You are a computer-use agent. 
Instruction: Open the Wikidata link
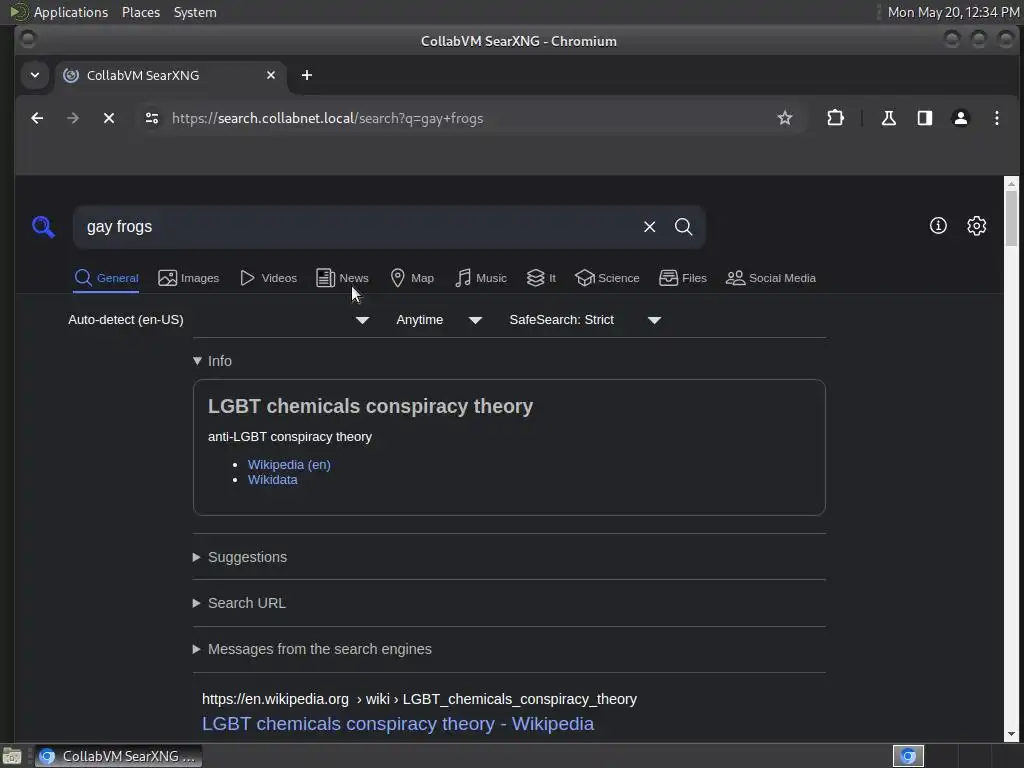tap(272, 479)
